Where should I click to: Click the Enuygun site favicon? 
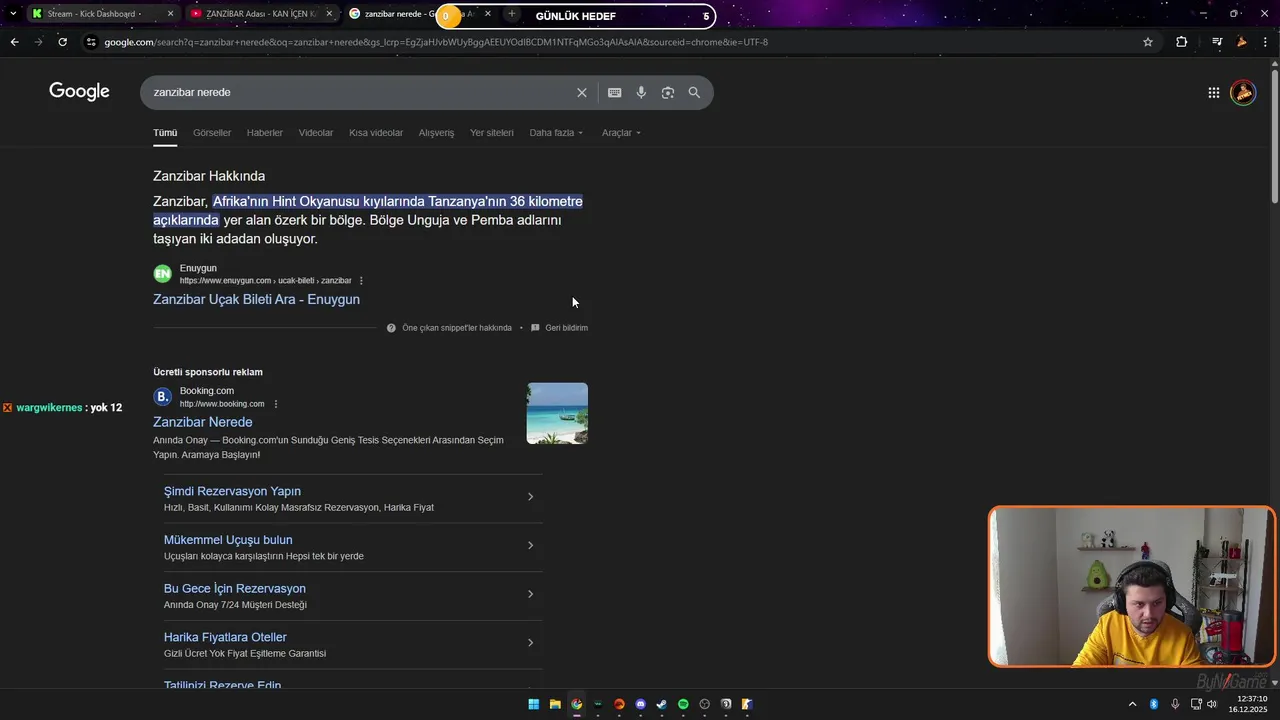[x=162, y=274]
